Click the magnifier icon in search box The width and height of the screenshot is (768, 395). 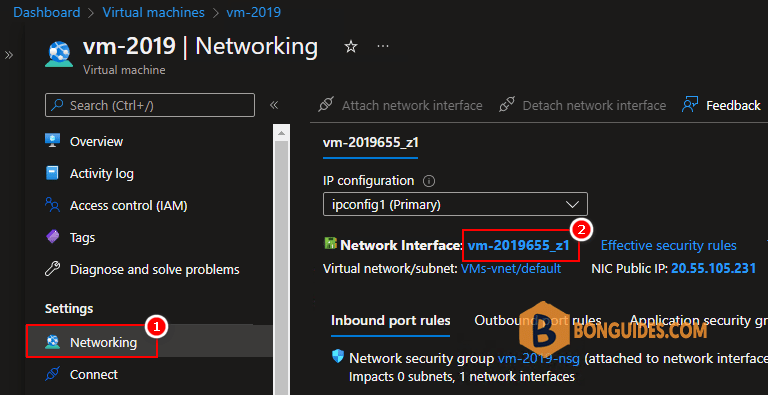[58, 105]
